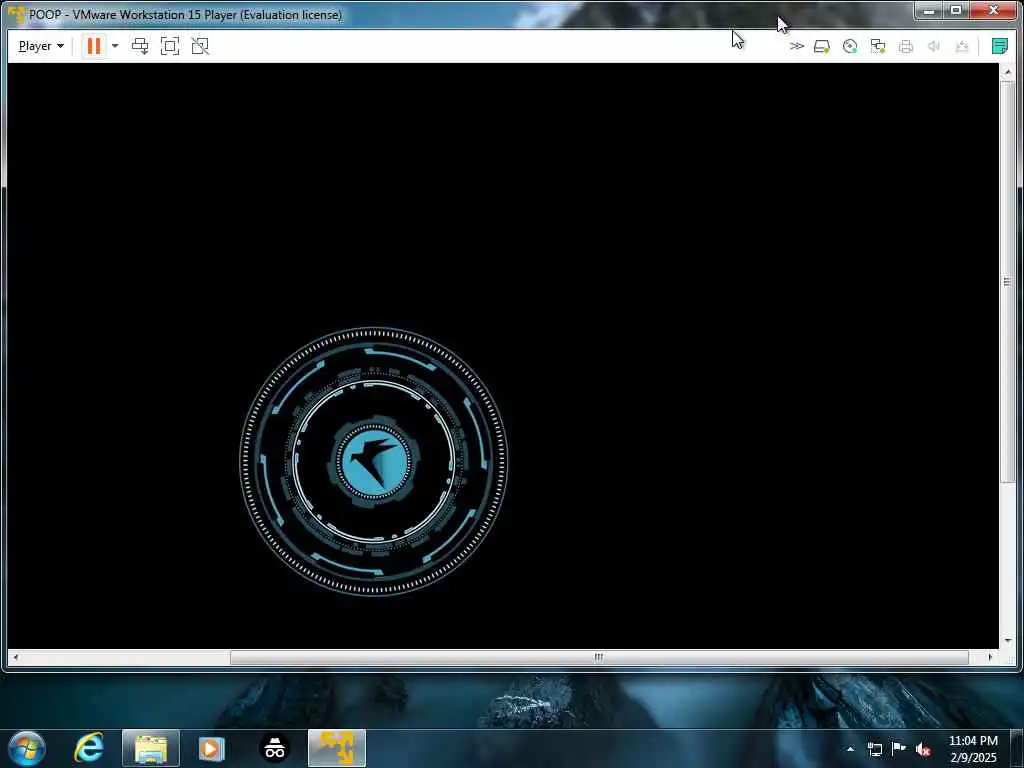The image size is (1024, 768).
Task: Open Windows Media Player from taskbar
Action: click(212, 748)
